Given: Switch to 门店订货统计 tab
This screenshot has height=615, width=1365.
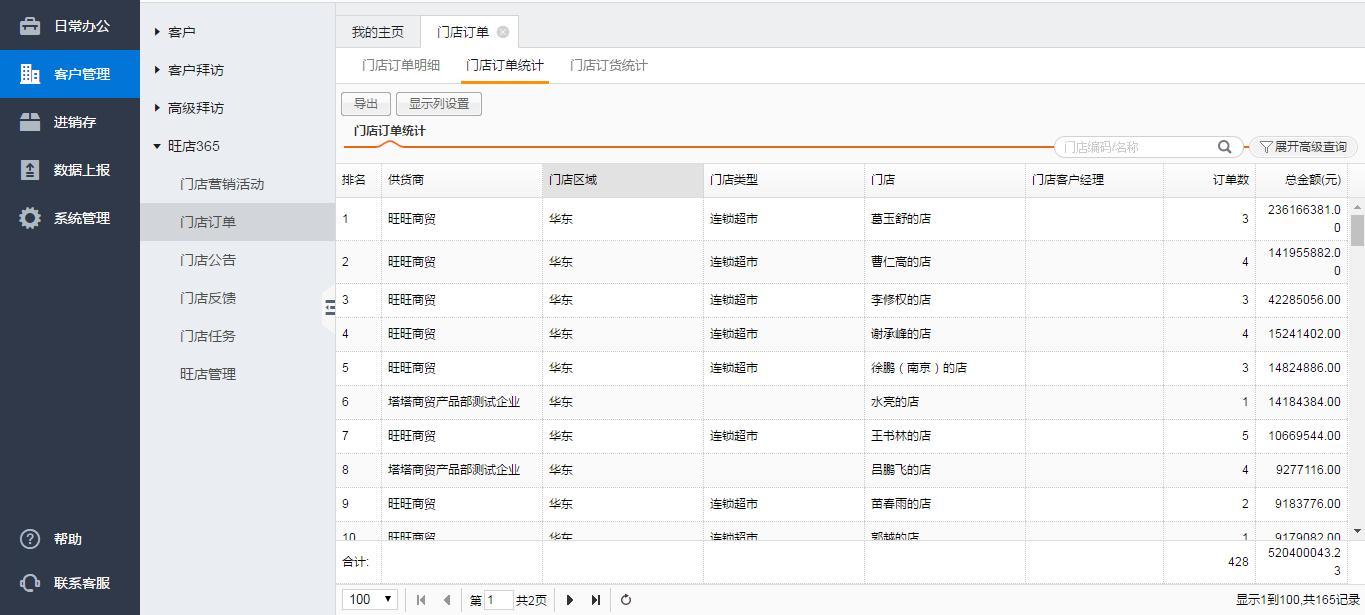Looking at the screenshot, I should [x=608, y=65].
